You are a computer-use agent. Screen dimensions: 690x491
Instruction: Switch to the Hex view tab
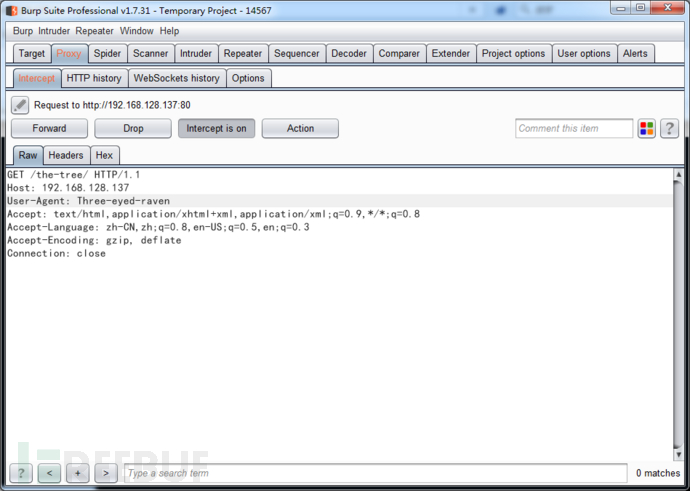104,155
